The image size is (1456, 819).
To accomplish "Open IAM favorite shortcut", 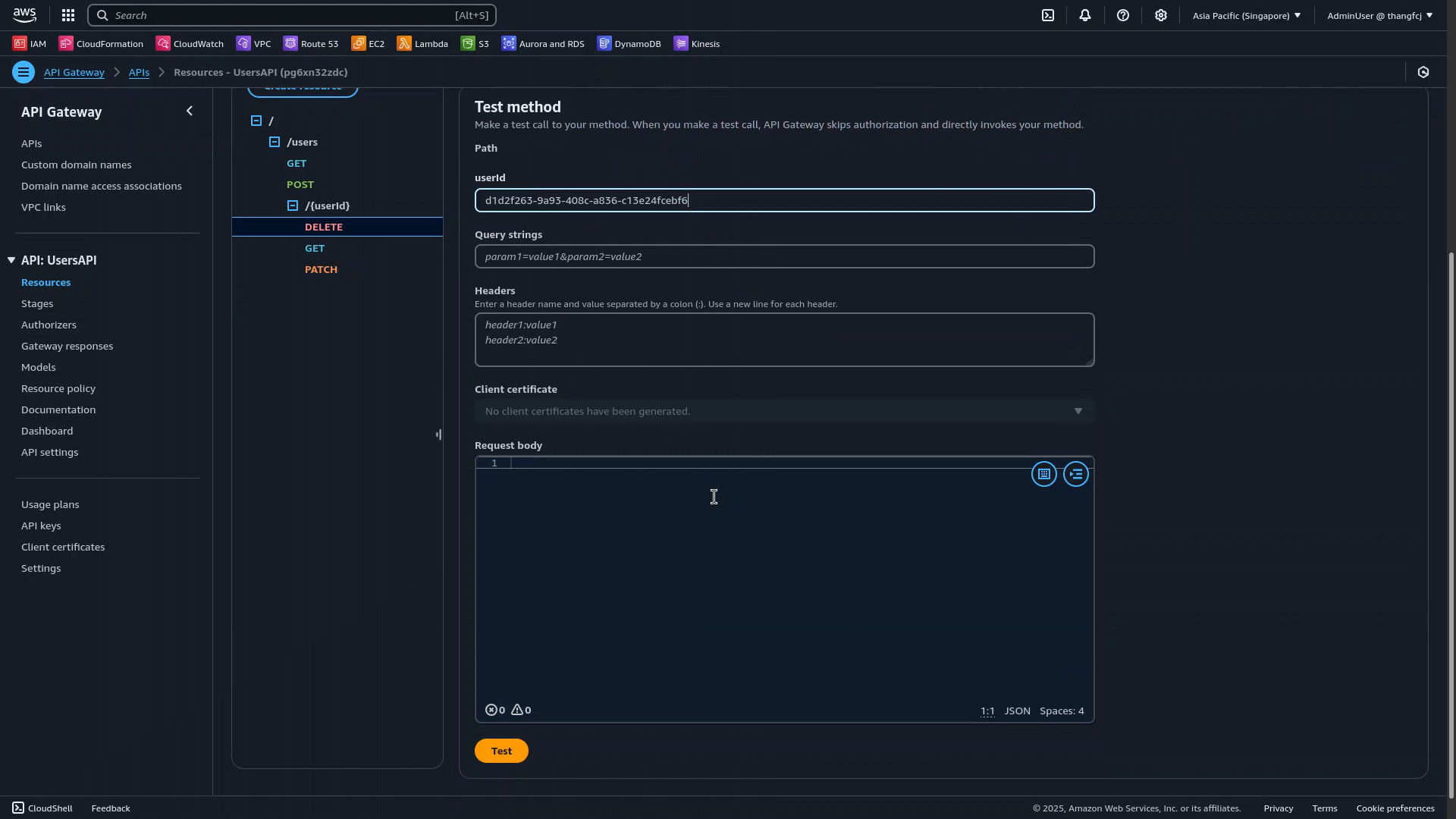I will click(30, 44).
